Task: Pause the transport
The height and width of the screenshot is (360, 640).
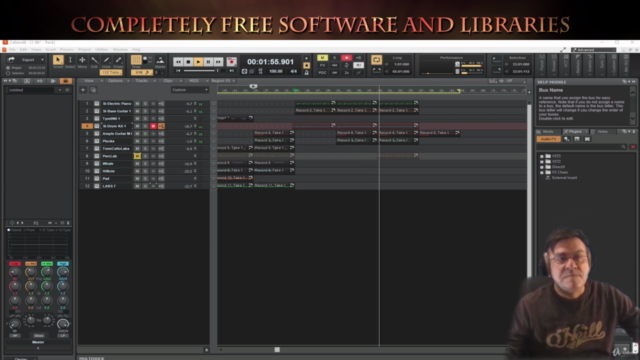Action: pos(208,62)
